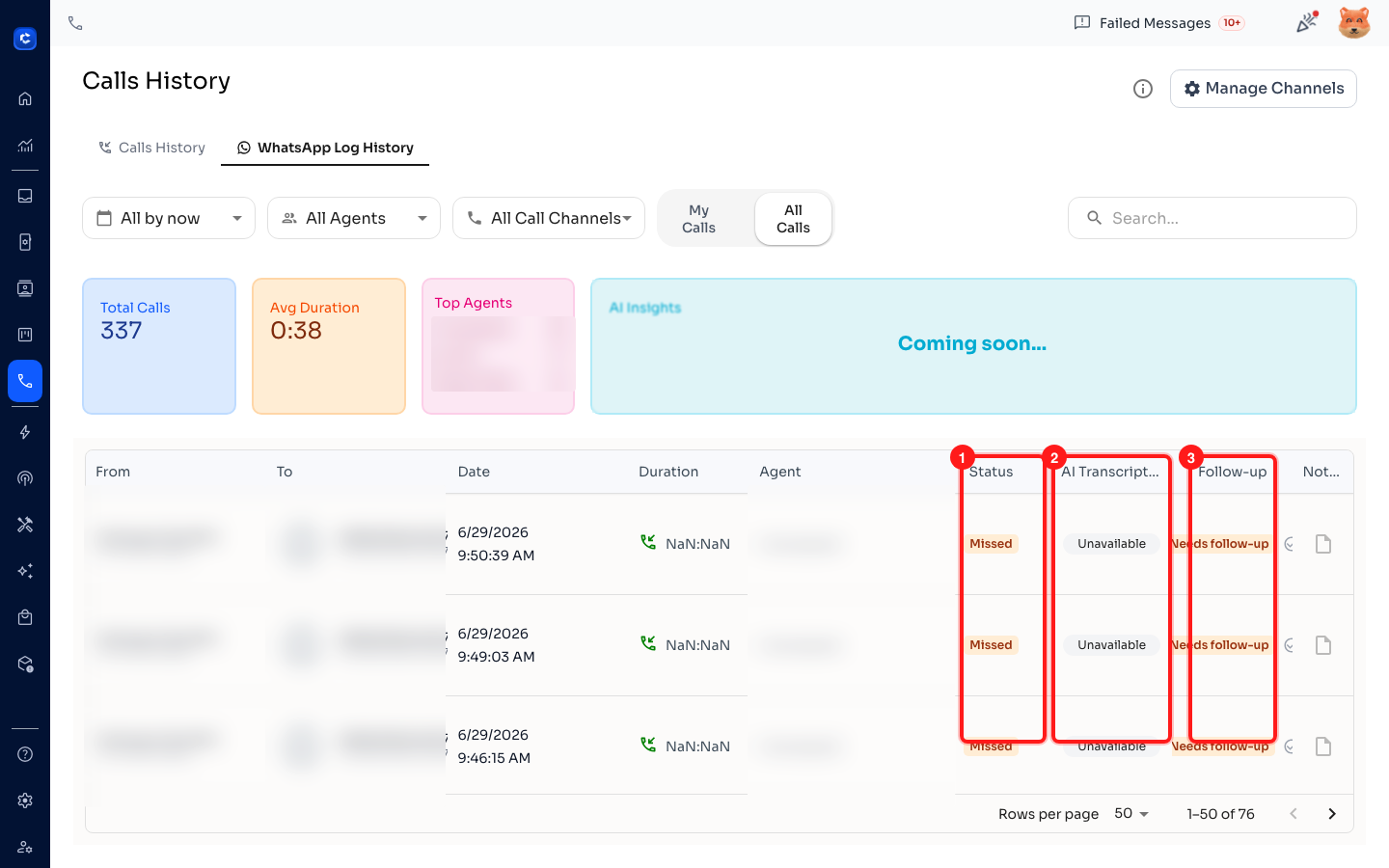Go to next page of call results

pos(1332,814)
